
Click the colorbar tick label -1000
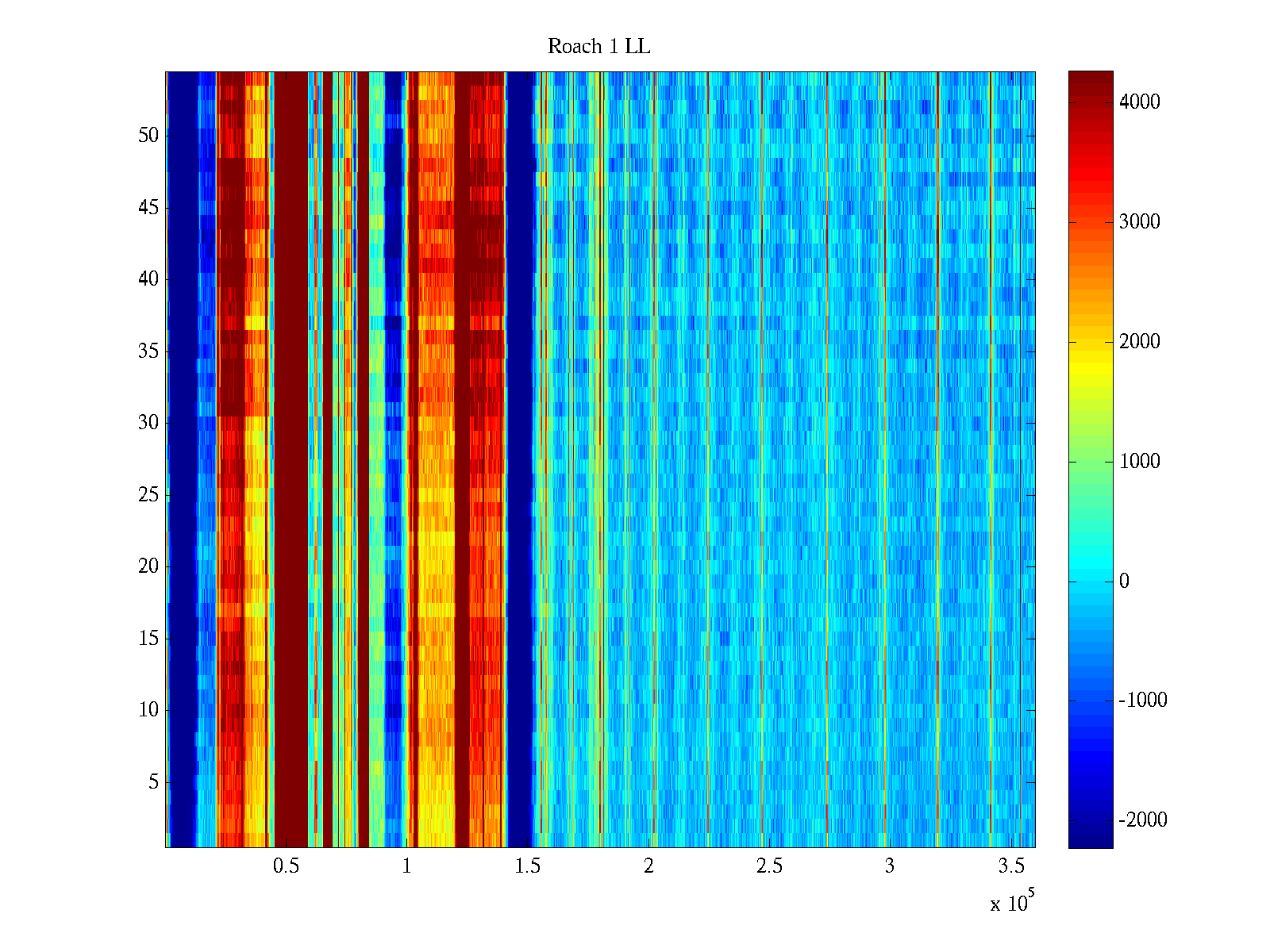click(x=1142, y=701)
